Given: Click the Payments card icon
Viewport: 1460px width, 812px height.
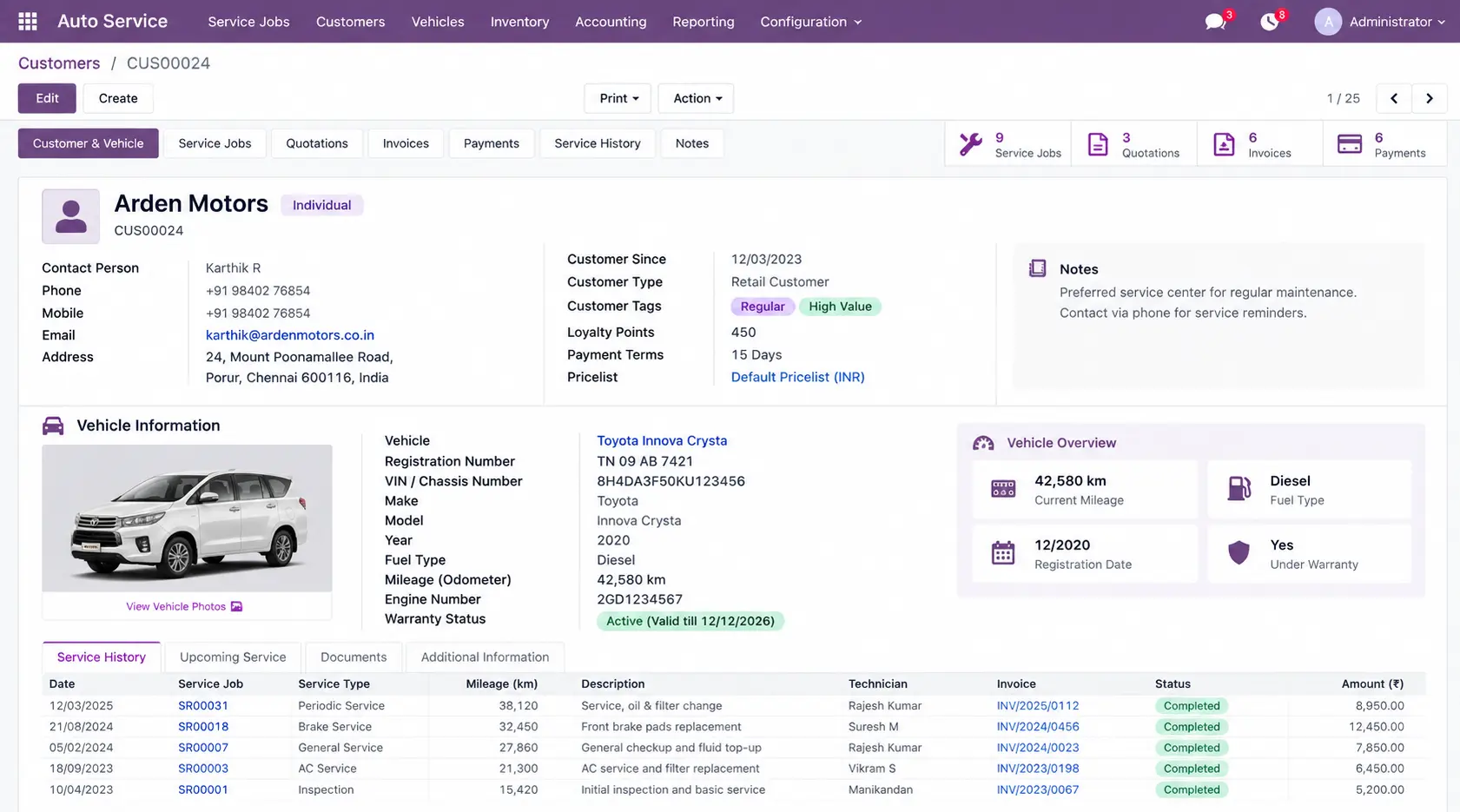Looking at the screenshot, I should 1350,144.
